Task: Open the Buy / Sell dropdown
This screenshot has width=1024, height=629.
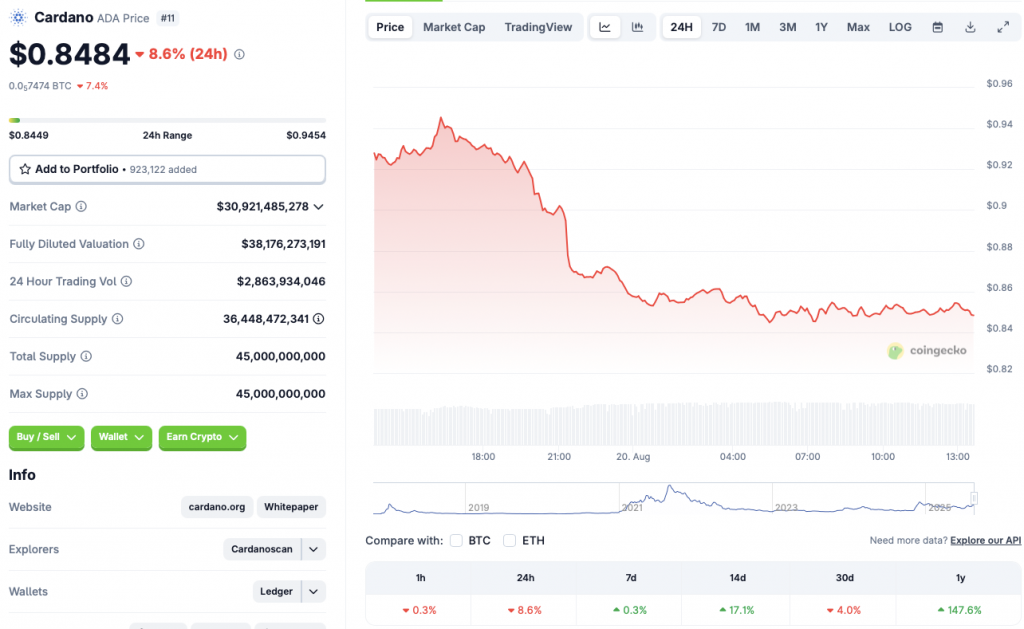Action: pos(46,437)
